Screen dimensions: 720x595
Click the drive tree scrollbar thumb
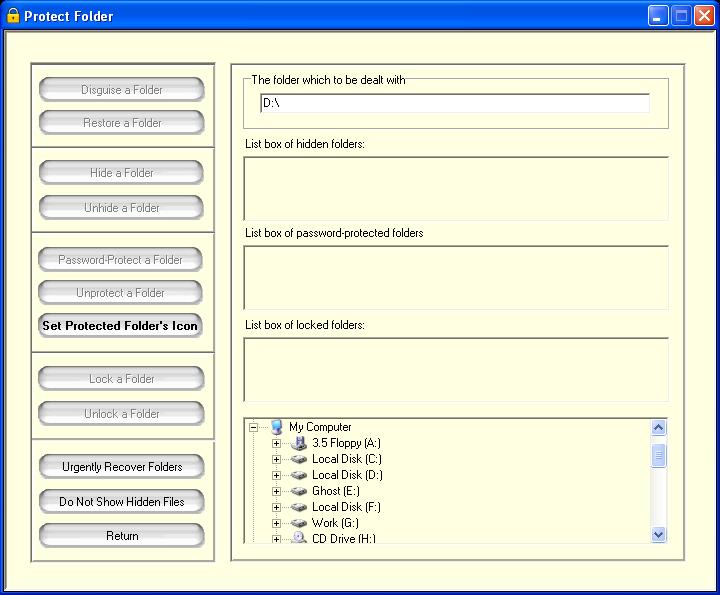click(x=658, y=455)
